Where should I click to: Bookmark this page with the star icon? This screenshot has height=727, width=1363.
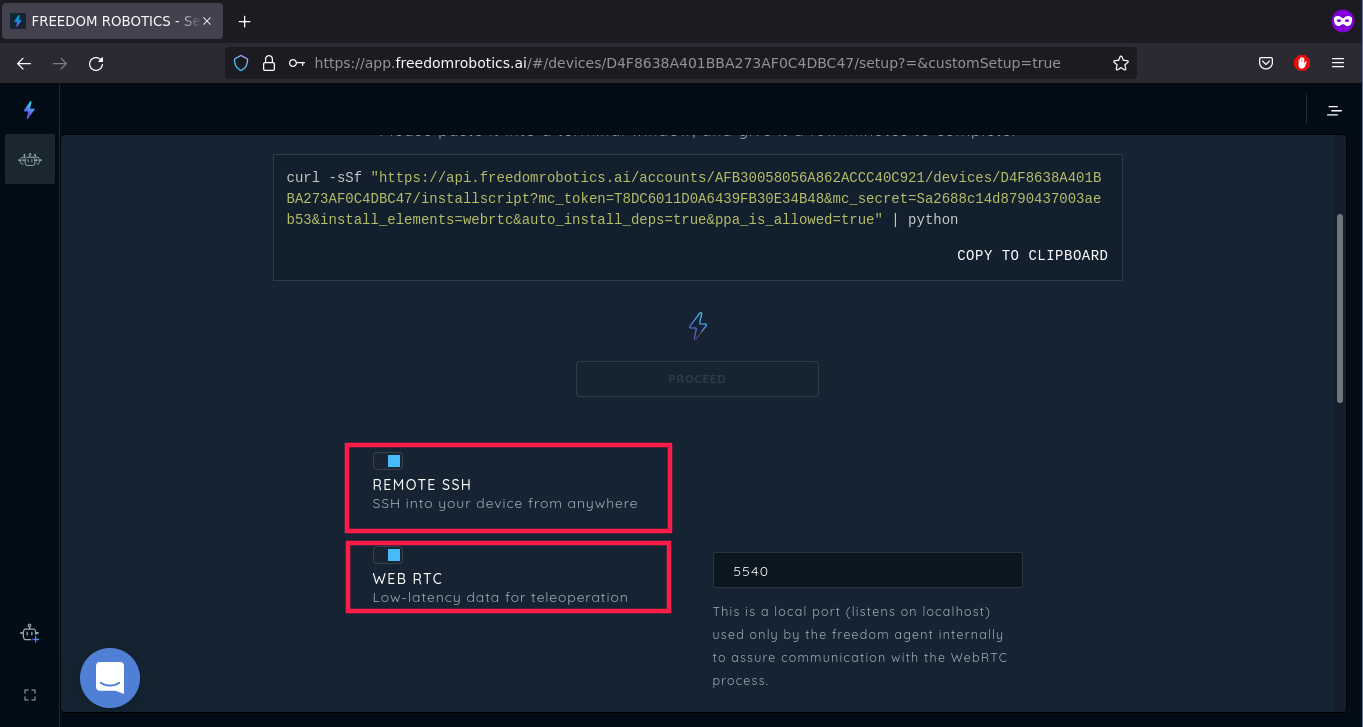[x=1121, y=63]
